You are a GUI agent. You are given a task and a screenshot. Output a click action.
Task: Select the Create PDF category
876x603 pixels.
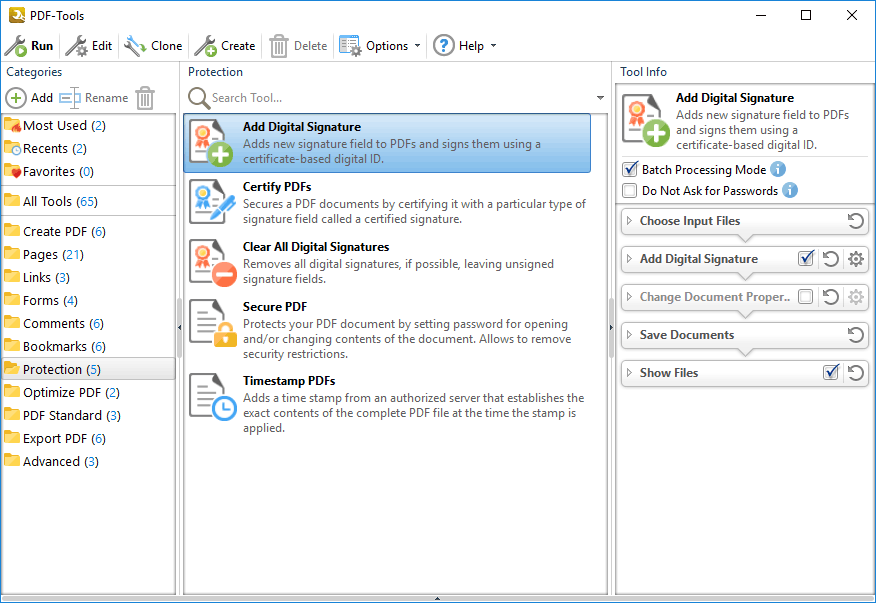[x=88, y=231]
